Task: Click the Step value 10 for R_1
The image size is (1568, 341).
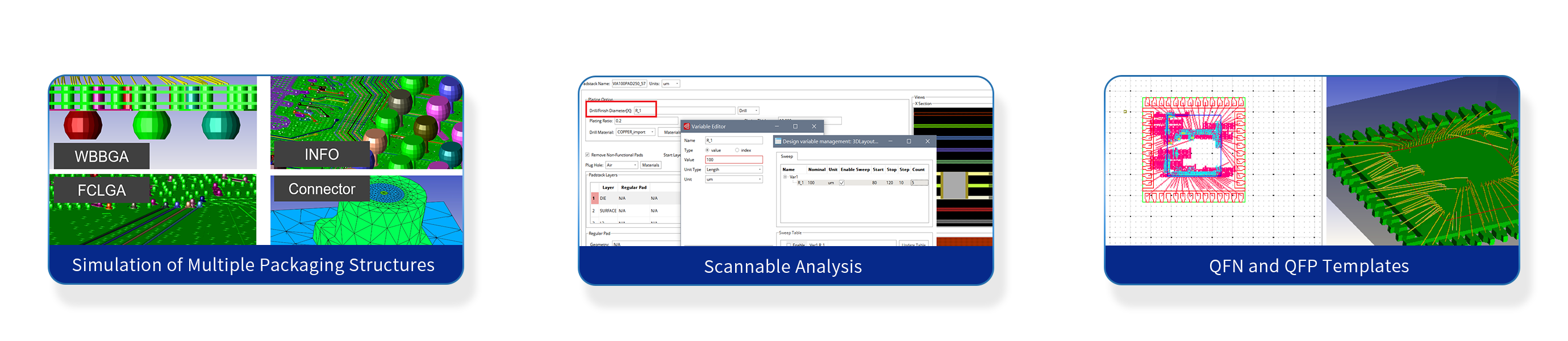Action: (902, 182)
